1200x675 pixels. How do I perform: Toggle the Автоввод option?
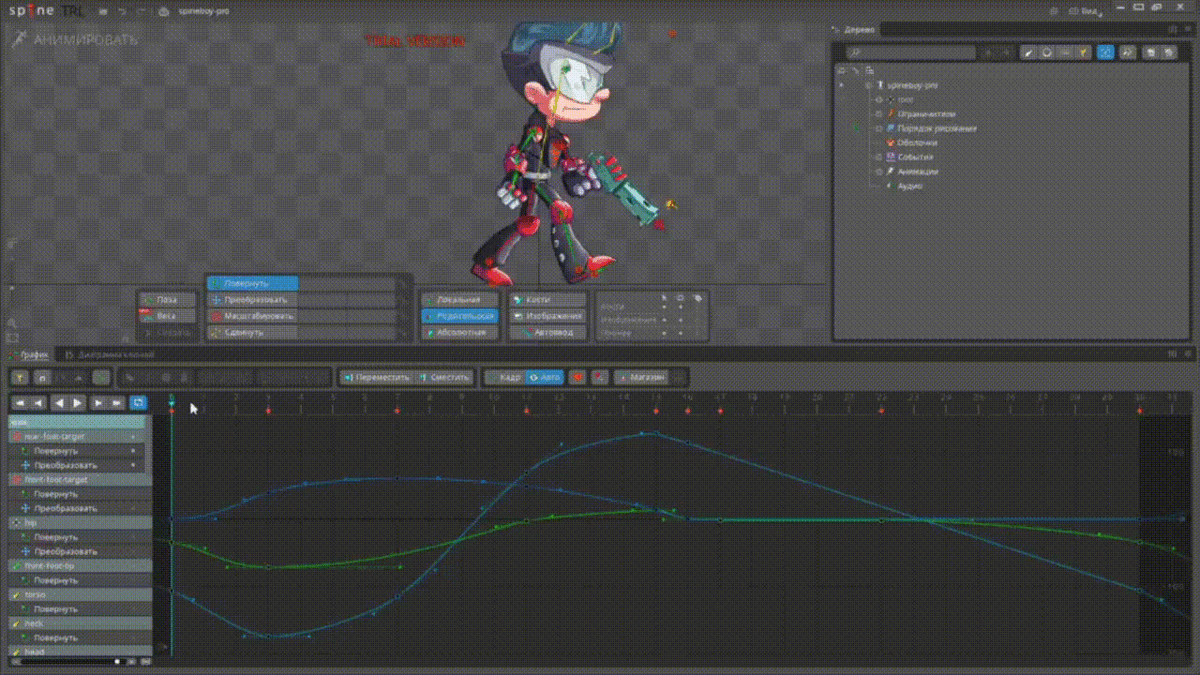click(x=547, y=331)
